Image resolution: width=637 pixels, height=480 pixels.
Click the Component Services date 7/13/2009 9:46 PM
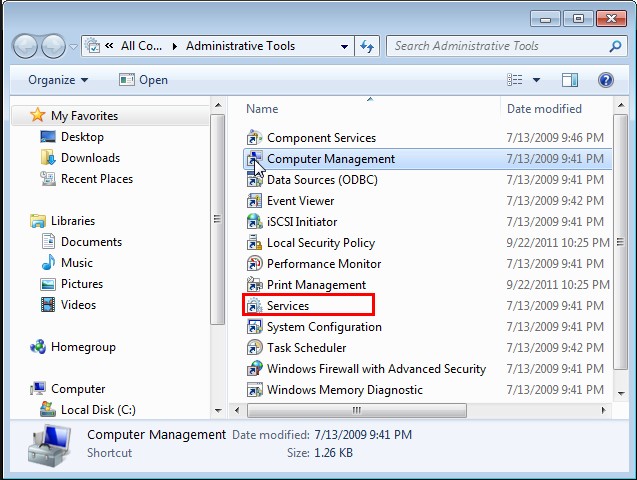[x=555, y=138]
